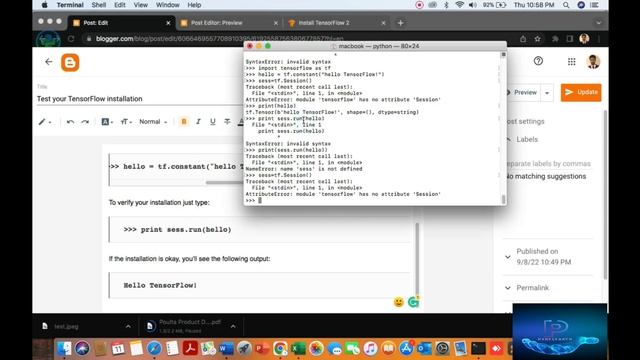Click the orange Blogger logo
The width and height of the screenshot is (640, 360).
[70, 62]
